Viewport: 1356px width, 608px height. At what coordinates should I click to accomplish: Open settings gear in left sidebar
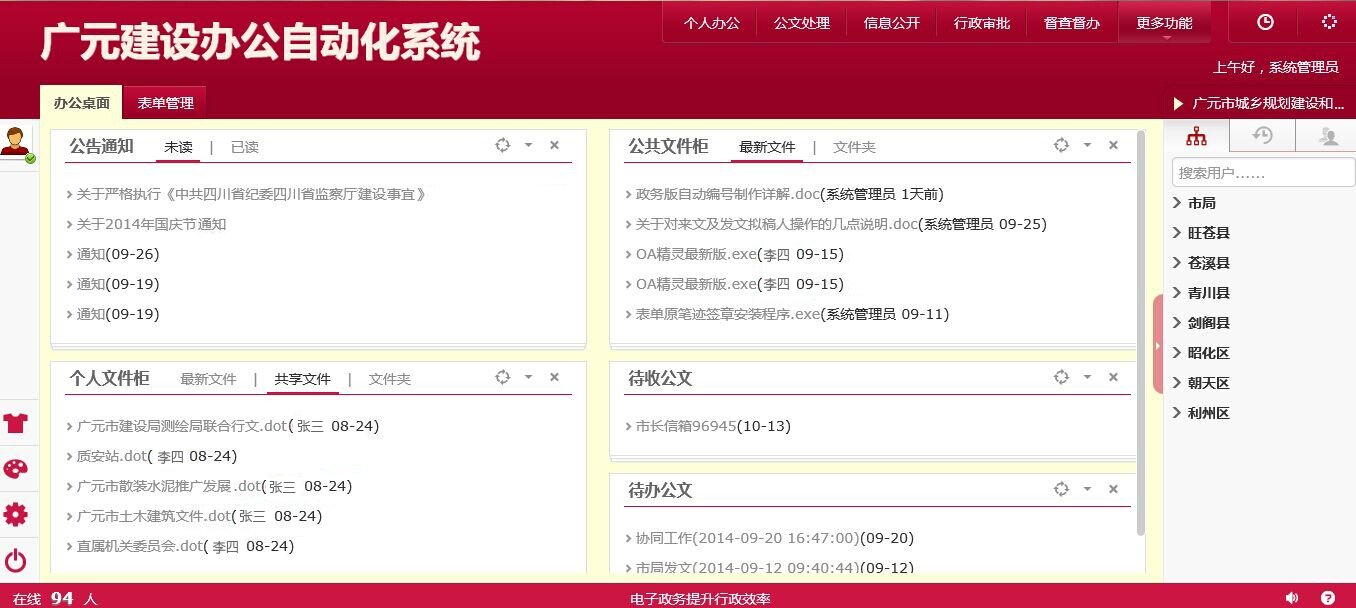coord(16,515)
